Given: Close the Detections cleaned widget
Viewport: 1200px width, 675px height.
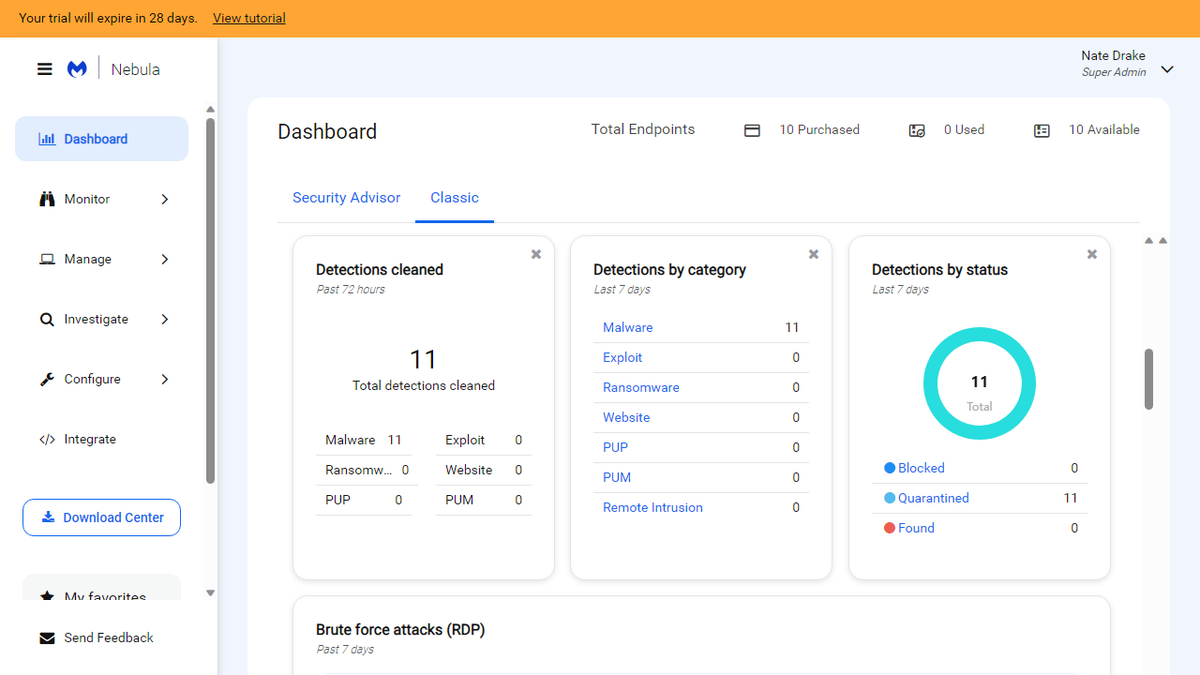Looking at the screenshot, I should [x=535, y=254].
